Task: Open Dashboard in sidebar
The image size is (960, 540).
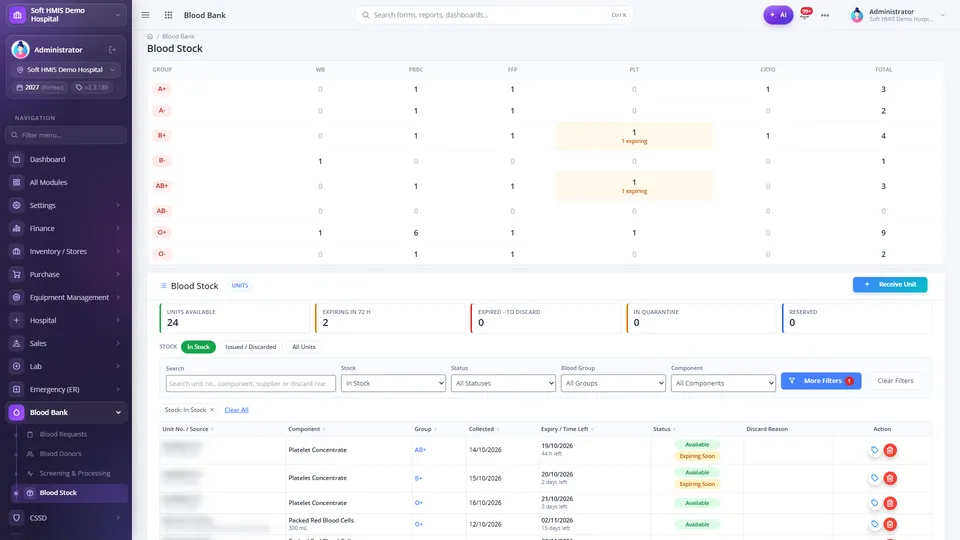Action: [x=66, y=159]
